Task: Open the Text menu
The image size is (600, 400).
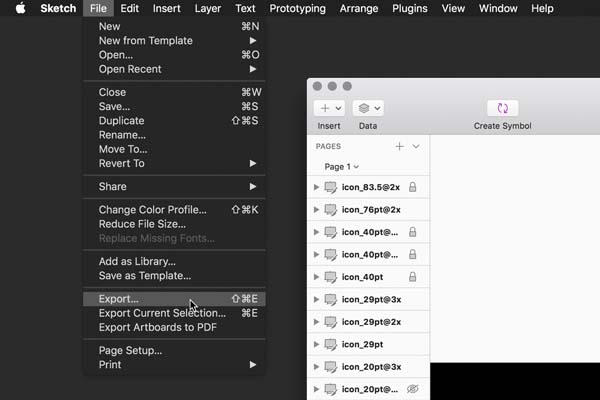Action: tap(245, 8)
